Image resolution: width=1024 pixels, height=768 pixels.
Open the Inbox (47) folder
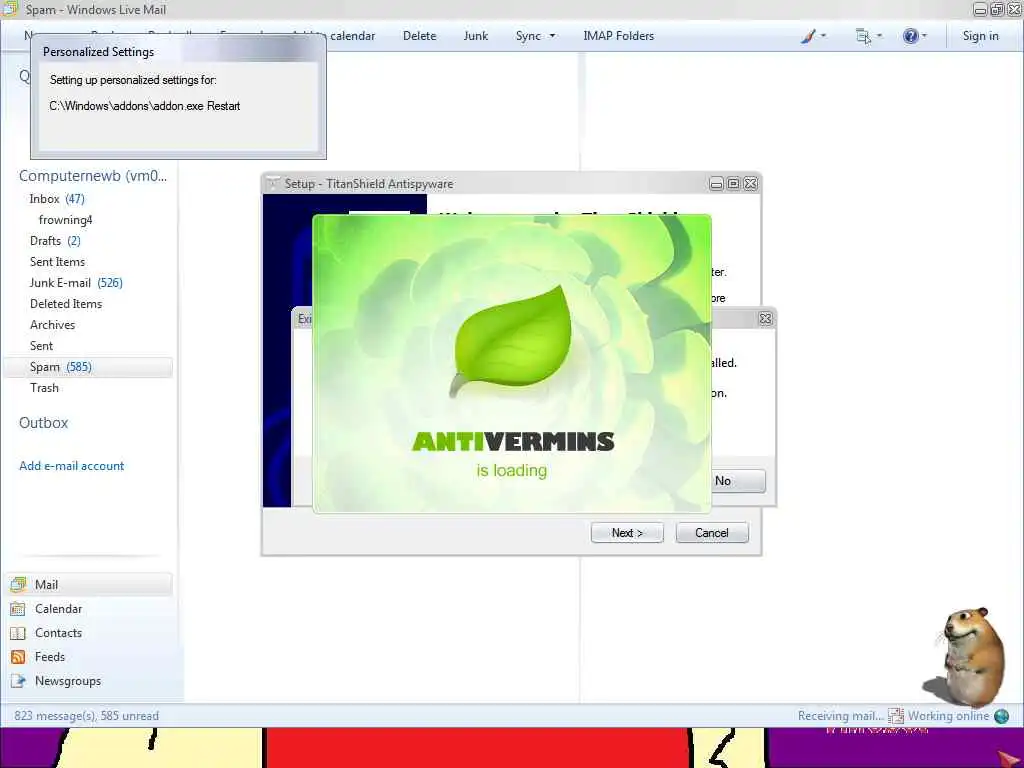click(x=57, y=199)
